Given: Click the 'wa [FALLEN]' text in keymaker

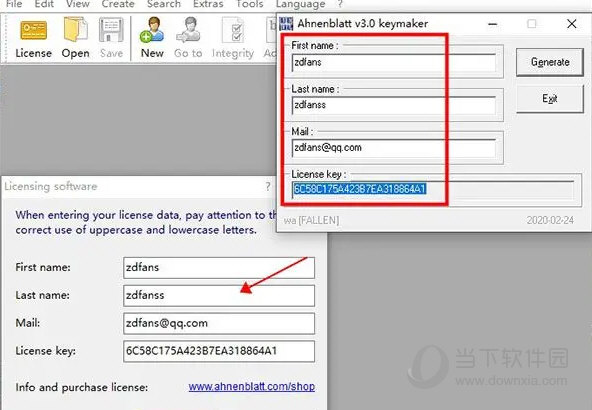Looking at the screenshot, I should point(311,220).
